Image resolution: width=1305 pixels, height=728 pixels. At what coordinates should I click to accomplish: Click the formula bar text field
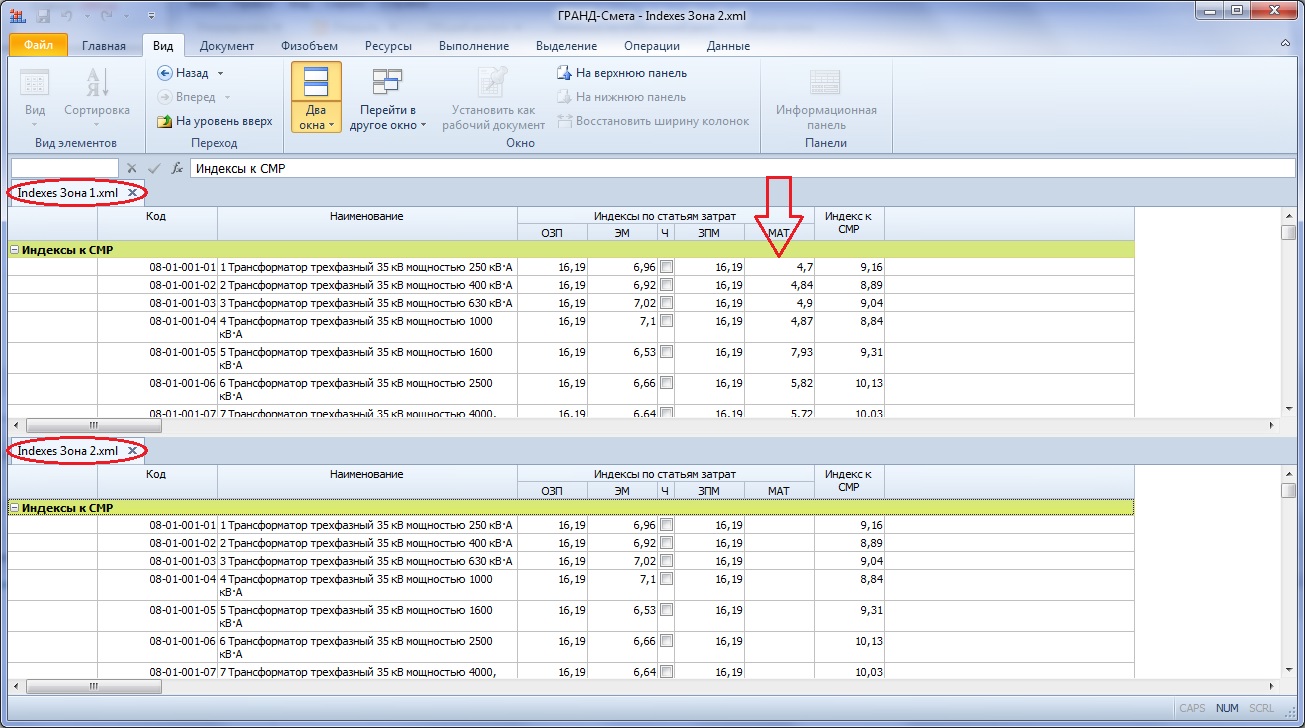coord(700,169)
